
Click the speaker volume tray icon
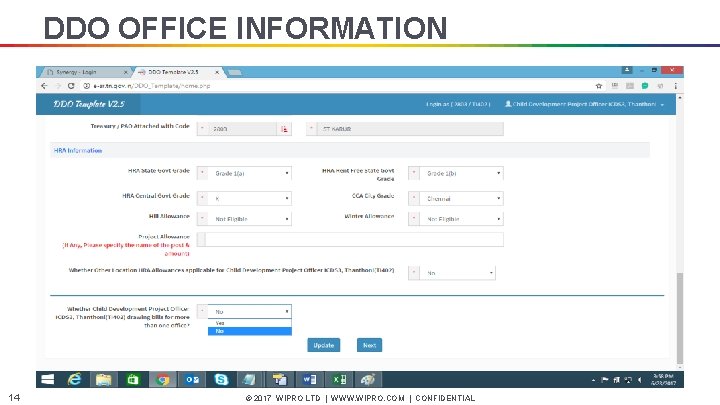[x=640, y=380]
